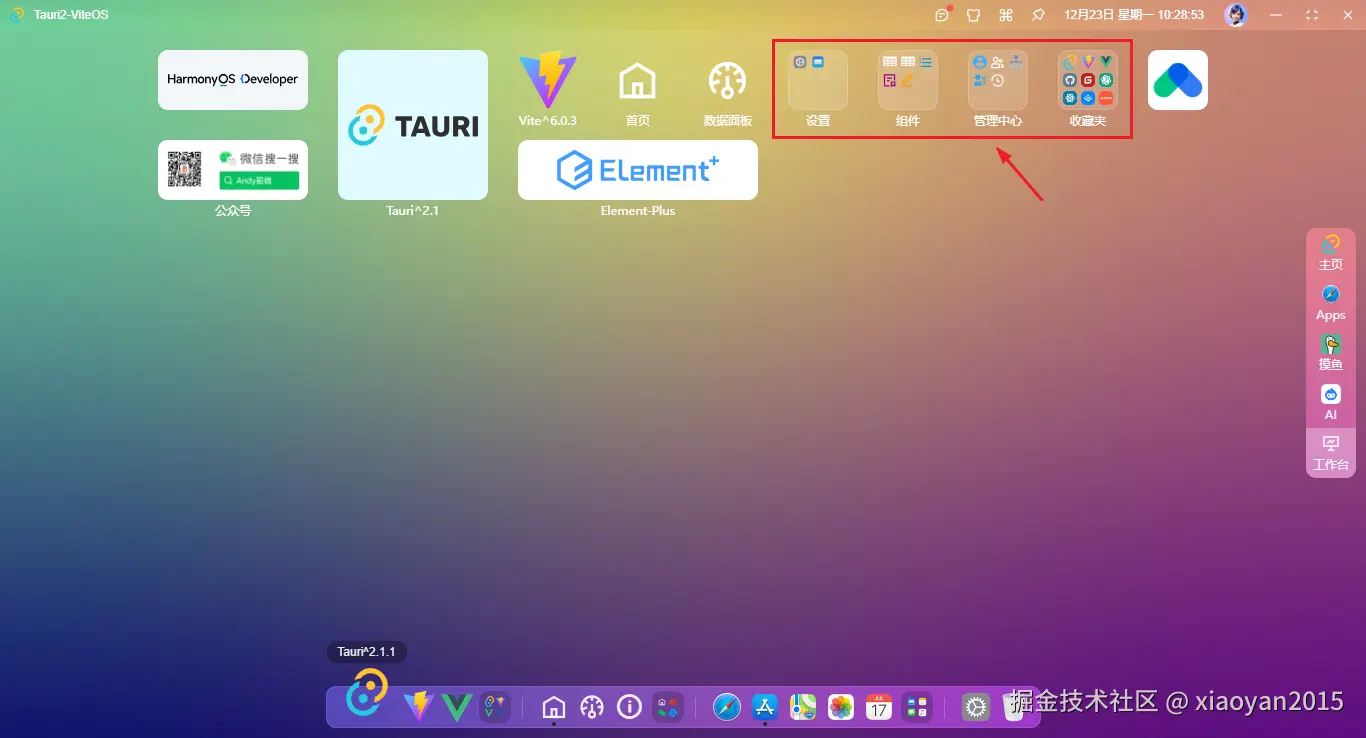Viewport: 1366px width, 738px height.
Task: Open the user avatar in top bar
Action: point(1236,15)
